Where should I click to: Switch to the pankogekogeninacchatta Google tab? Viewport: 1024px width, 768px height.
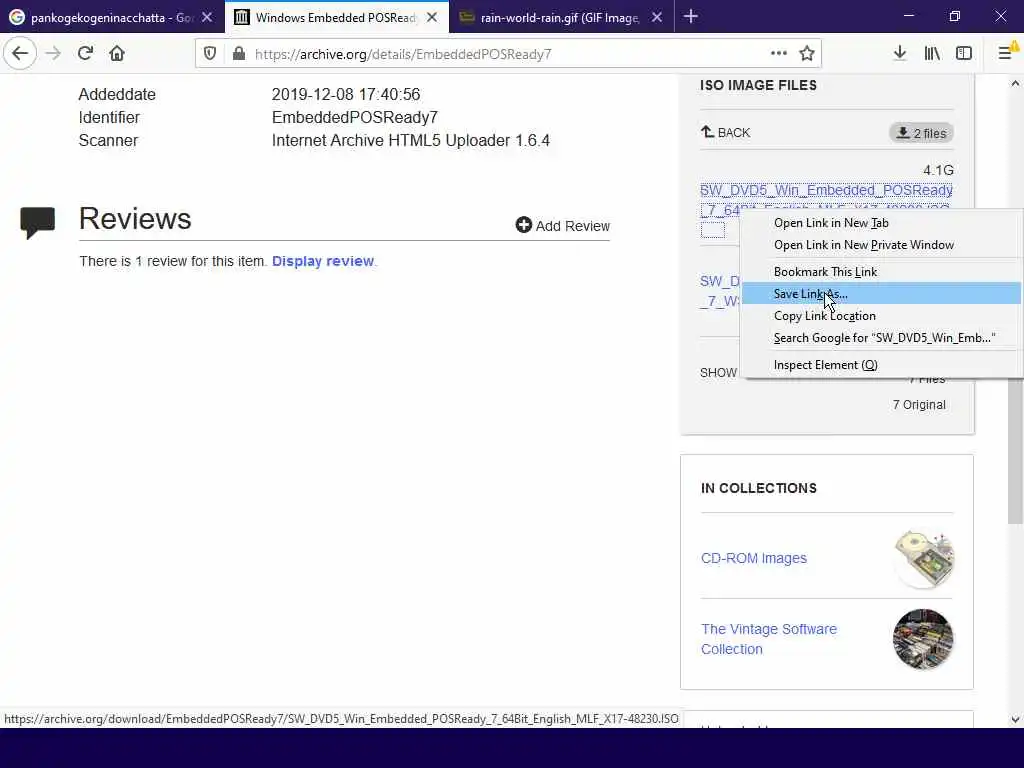point(112,18)
